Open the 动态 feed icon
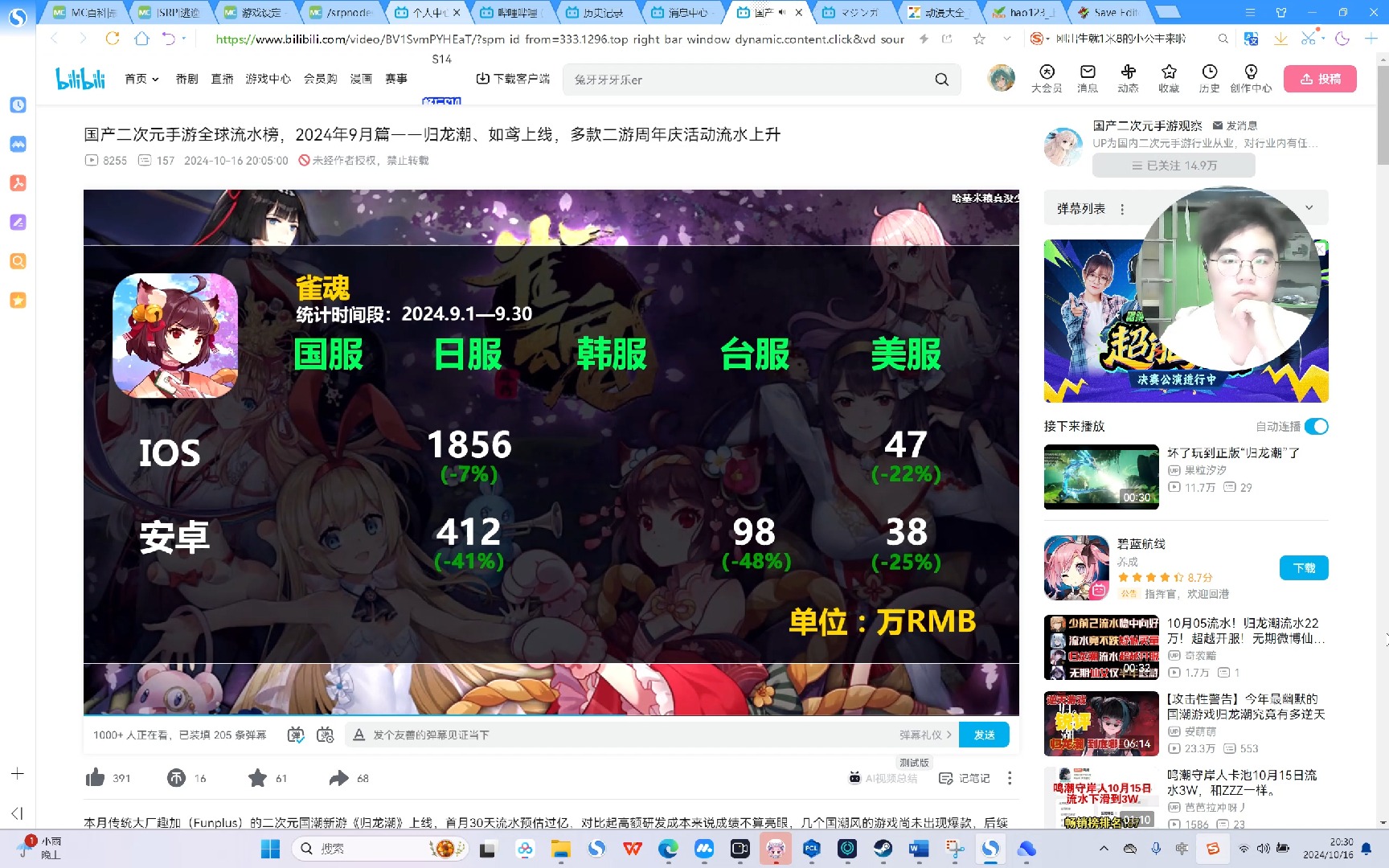The height and width of the screenshot is (868, 1389). tap(1128, 79)
